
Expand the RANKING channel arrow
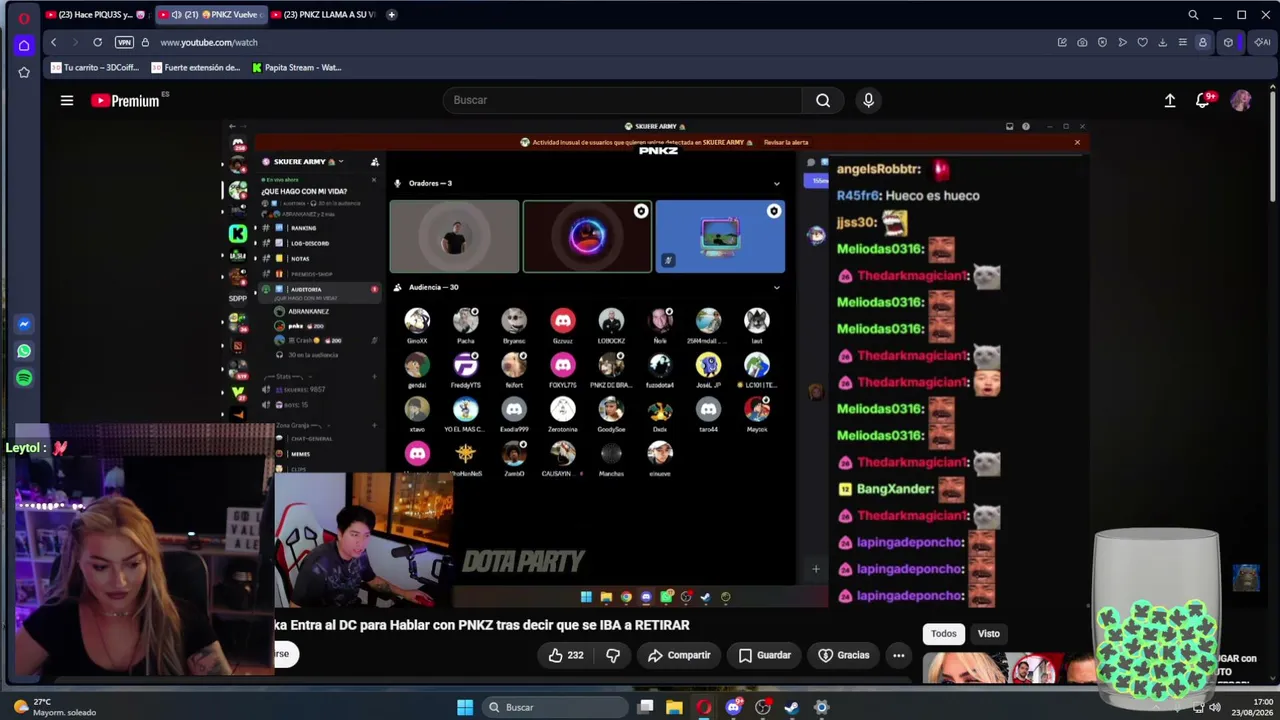255,228
